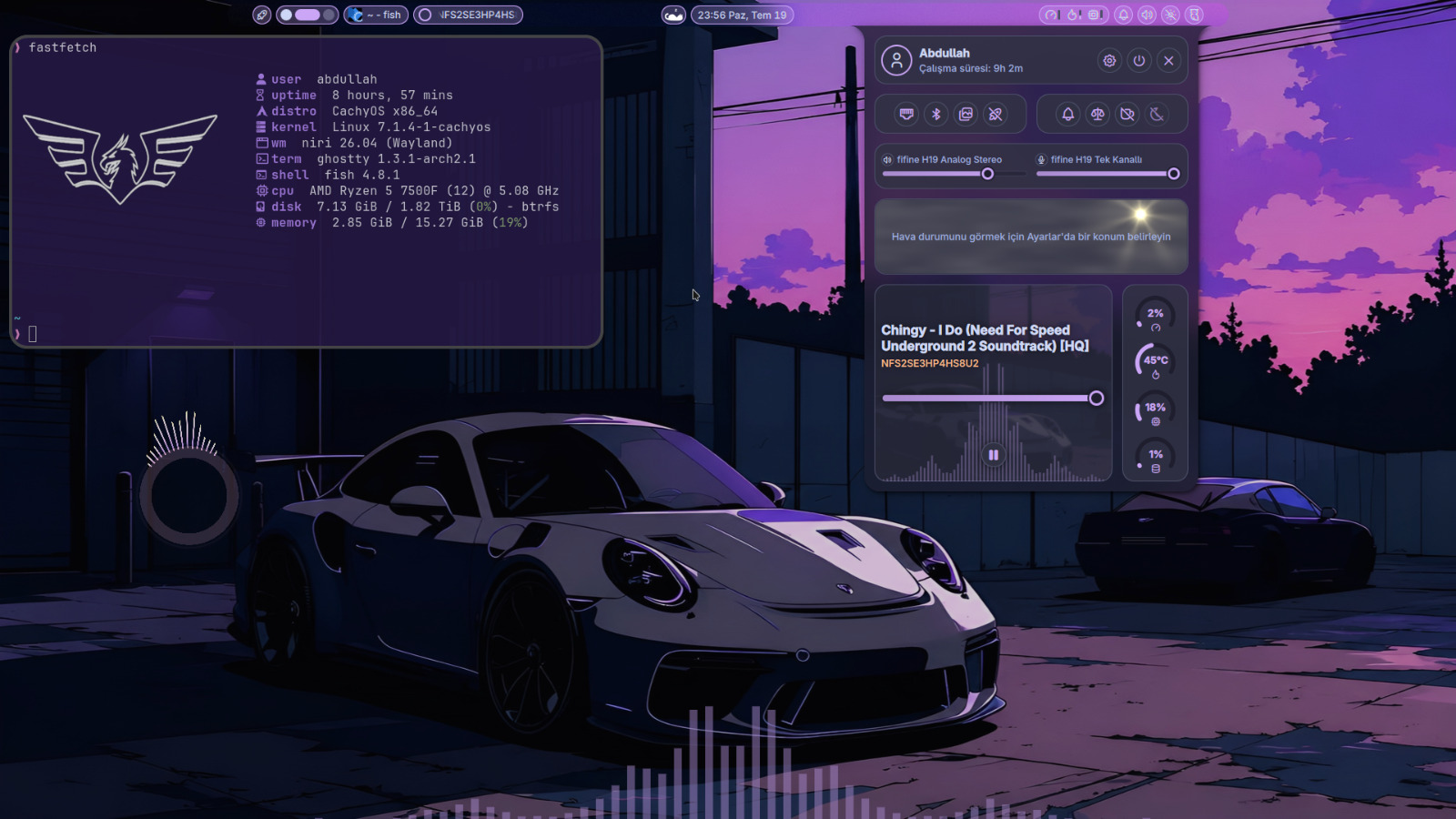Click the top bar volume speaker icon

point(1148,15)
